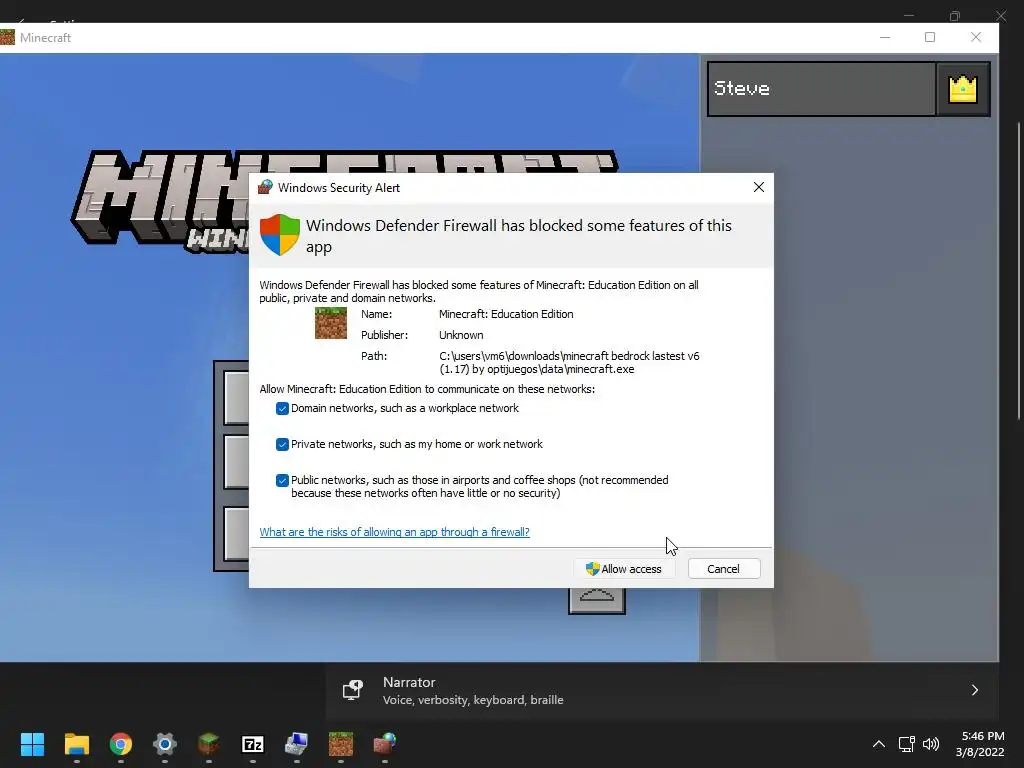1024x768 pixels.
Task: Click the Minecraft dirt block icon in dialog
Action: click(x=331, y=323)
